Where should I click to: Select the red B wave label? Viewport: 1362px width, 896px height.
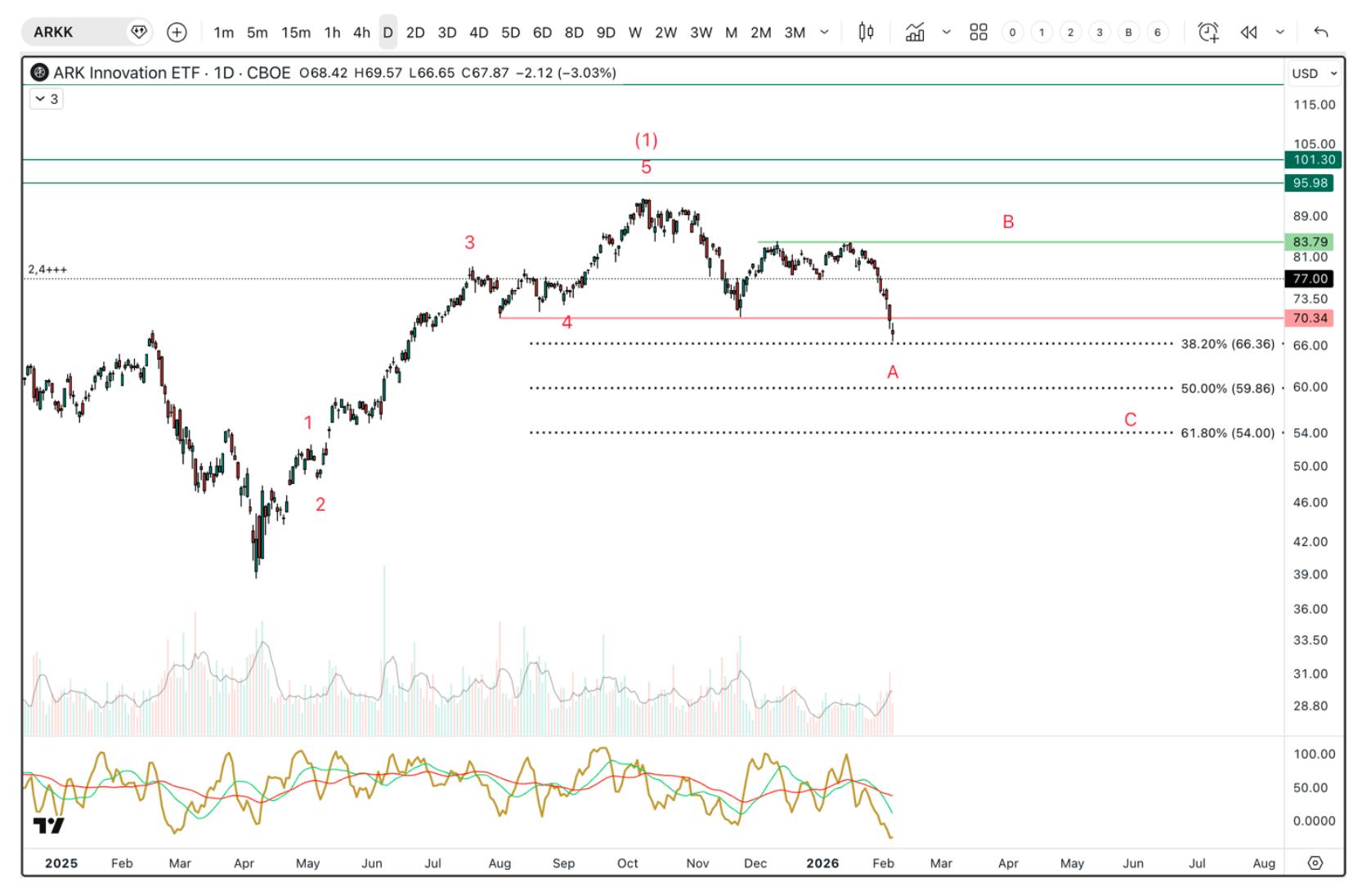[x=1008, y=222]
